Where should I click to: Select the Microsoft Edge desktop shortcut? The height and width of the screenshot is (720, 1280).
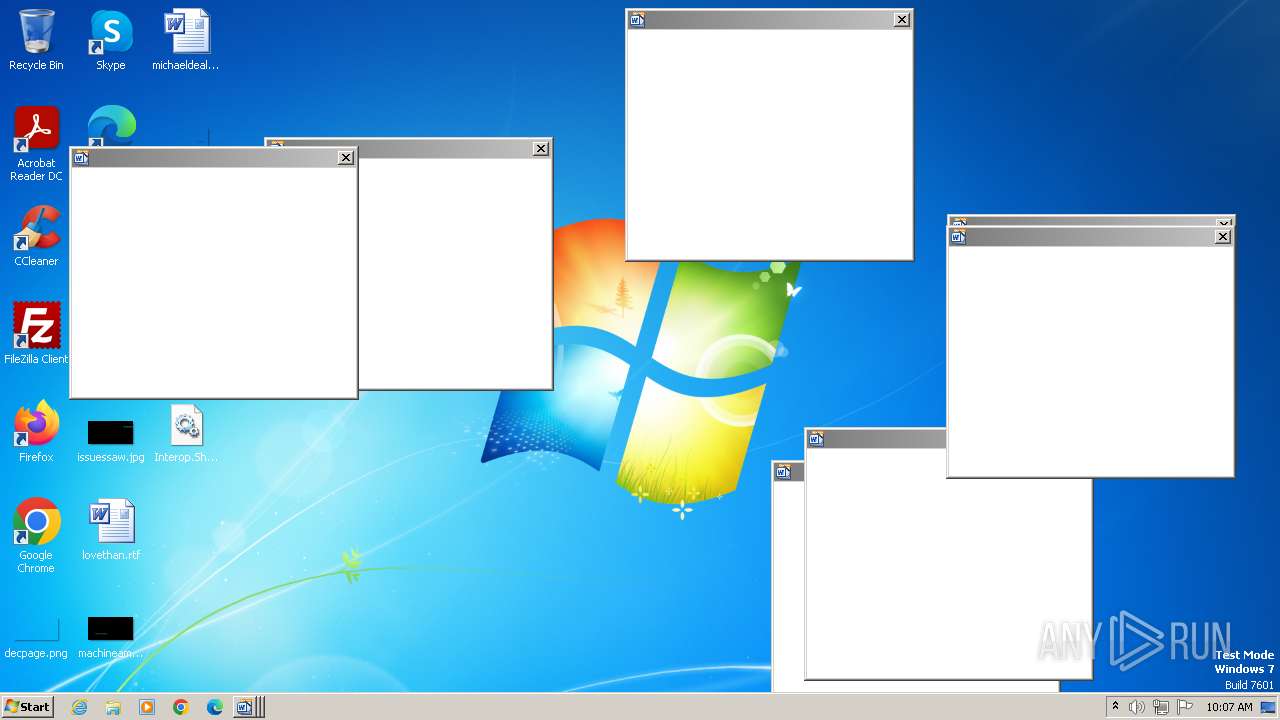point(111,124)
